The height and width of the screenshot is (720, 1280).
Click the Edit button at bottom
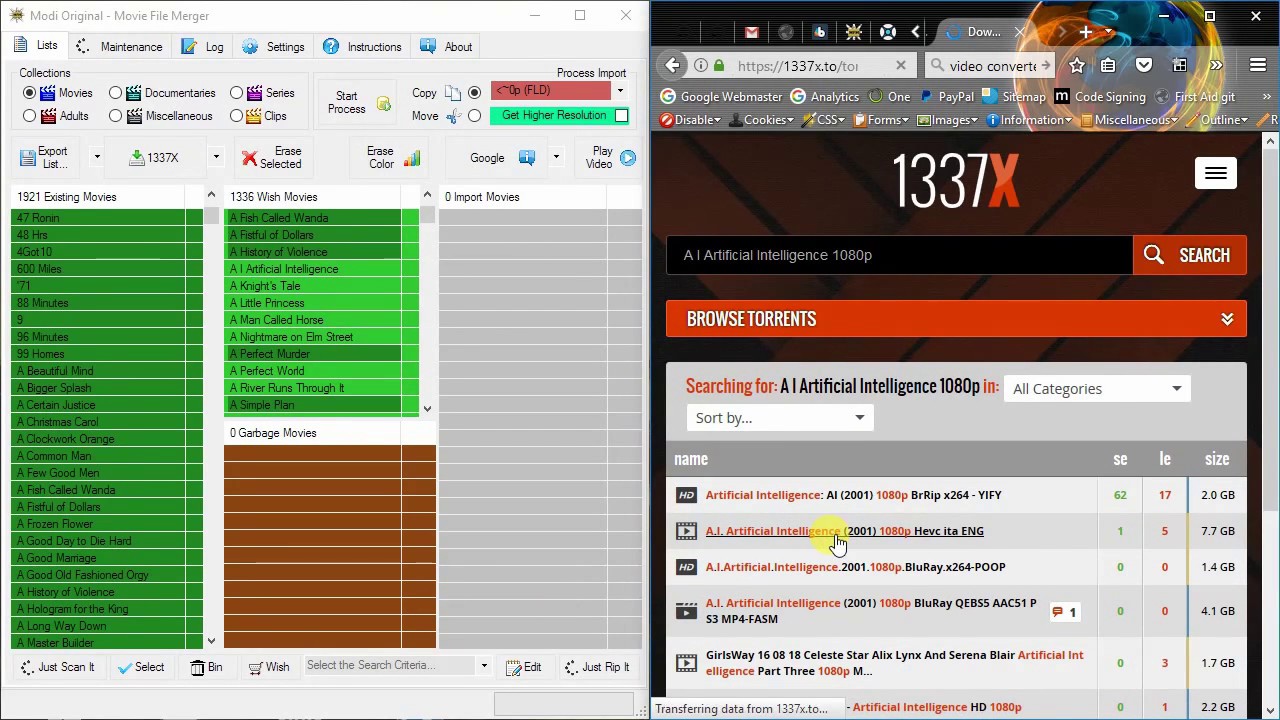(x=524, y=667)
